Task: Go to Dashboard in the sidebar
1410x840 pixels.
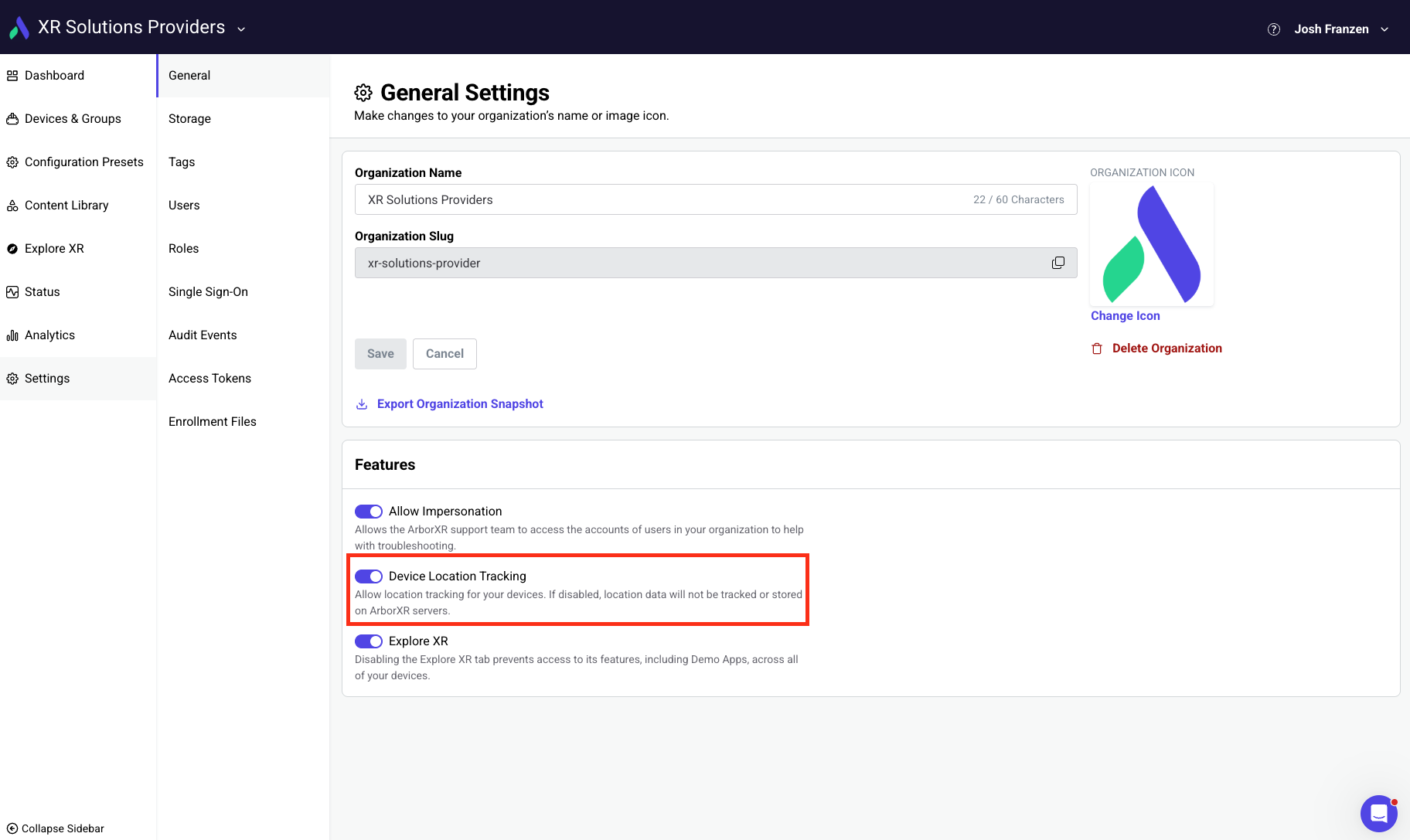Action: pyautogui.click(x=78, y=76)
